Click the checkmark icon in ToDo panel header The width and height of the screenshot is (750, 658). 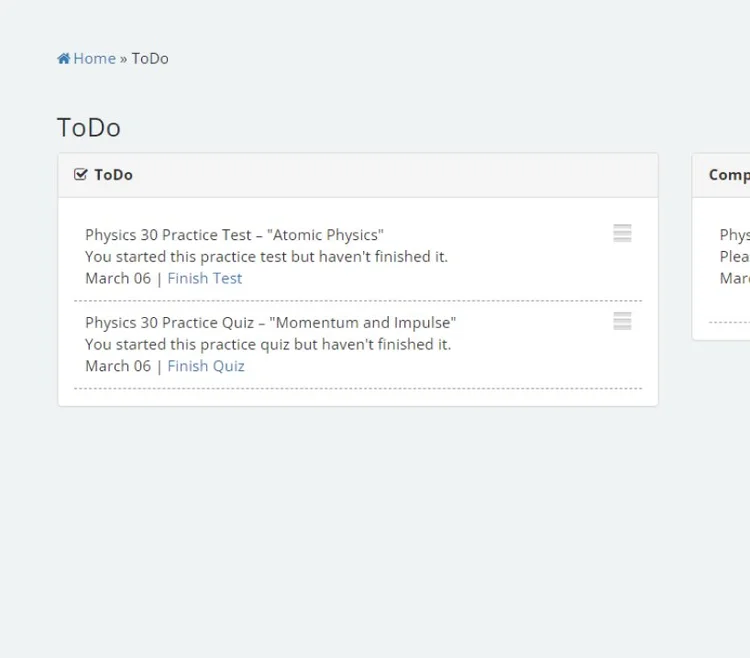pyautogui.click(x=81, y=175)
